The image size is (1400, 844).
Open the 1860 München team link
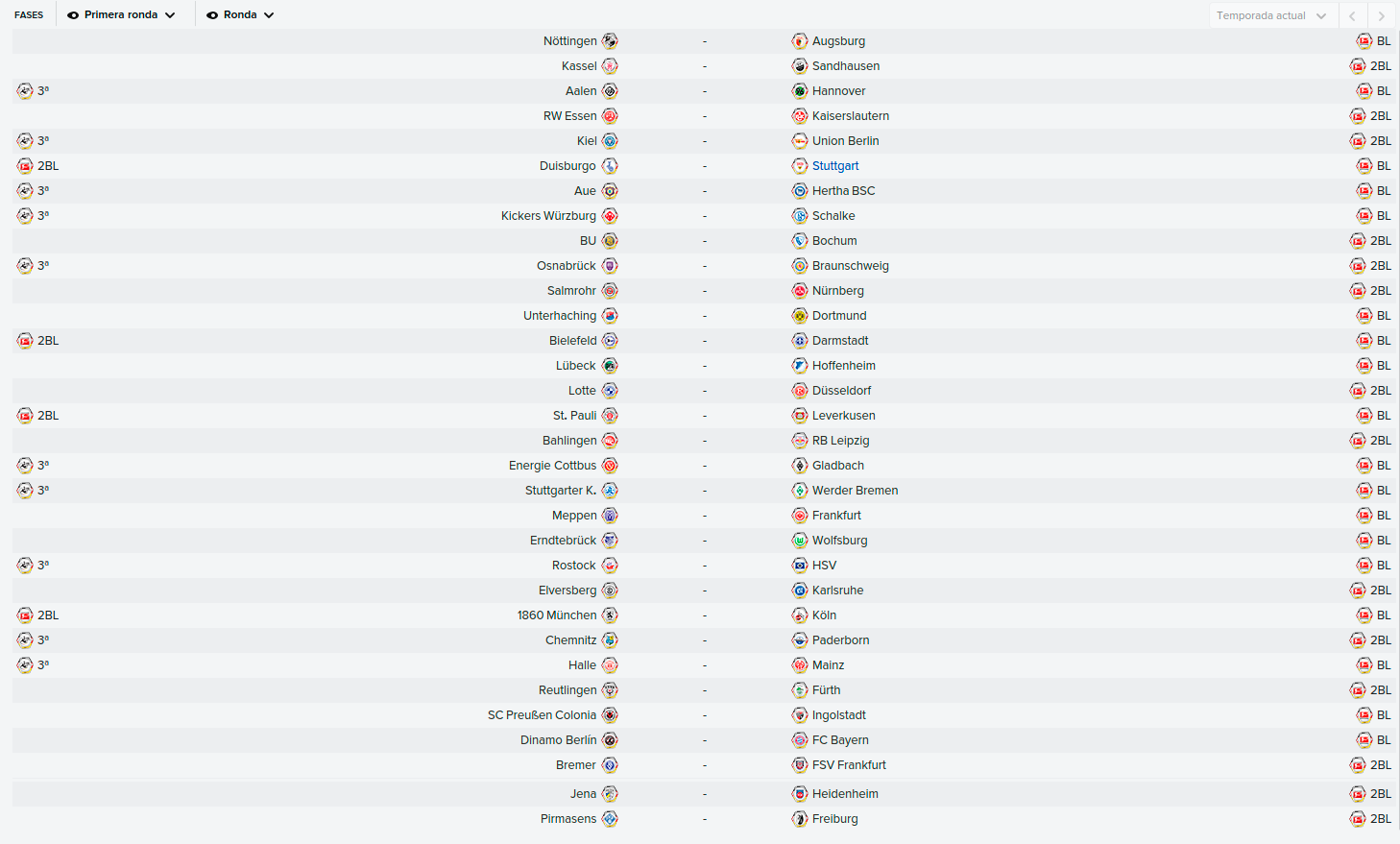click(x=557, y=615)
